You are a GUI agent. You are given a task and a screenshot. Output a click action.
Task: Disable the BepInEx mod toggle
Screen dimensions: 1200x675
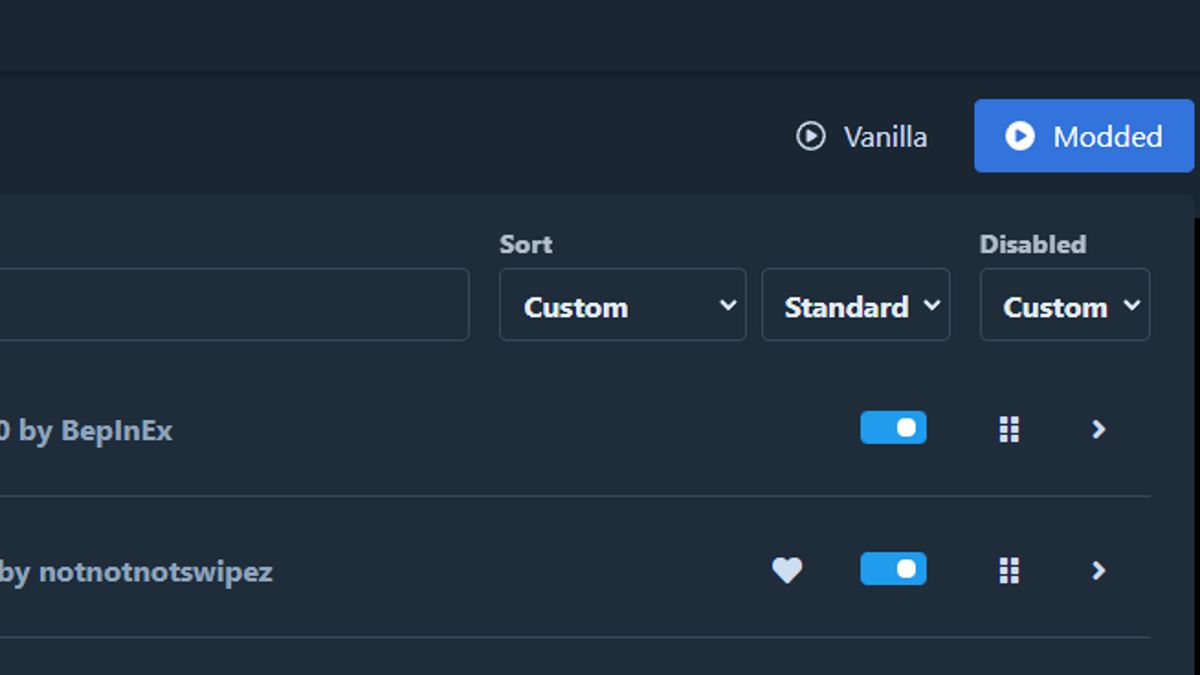pos(893,428)
